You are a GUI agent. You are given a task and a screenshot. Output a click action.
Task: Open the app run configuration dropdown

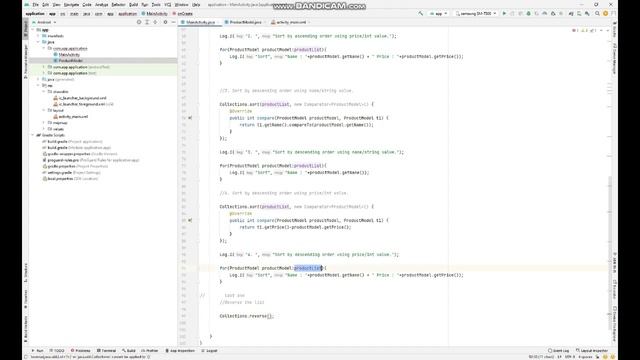pos(438,13)
